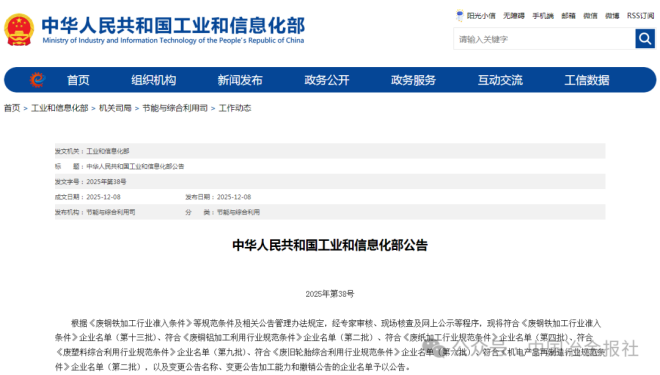
Task: Open the 互动交流 navigation menu
Action: (x=500, y=80)
